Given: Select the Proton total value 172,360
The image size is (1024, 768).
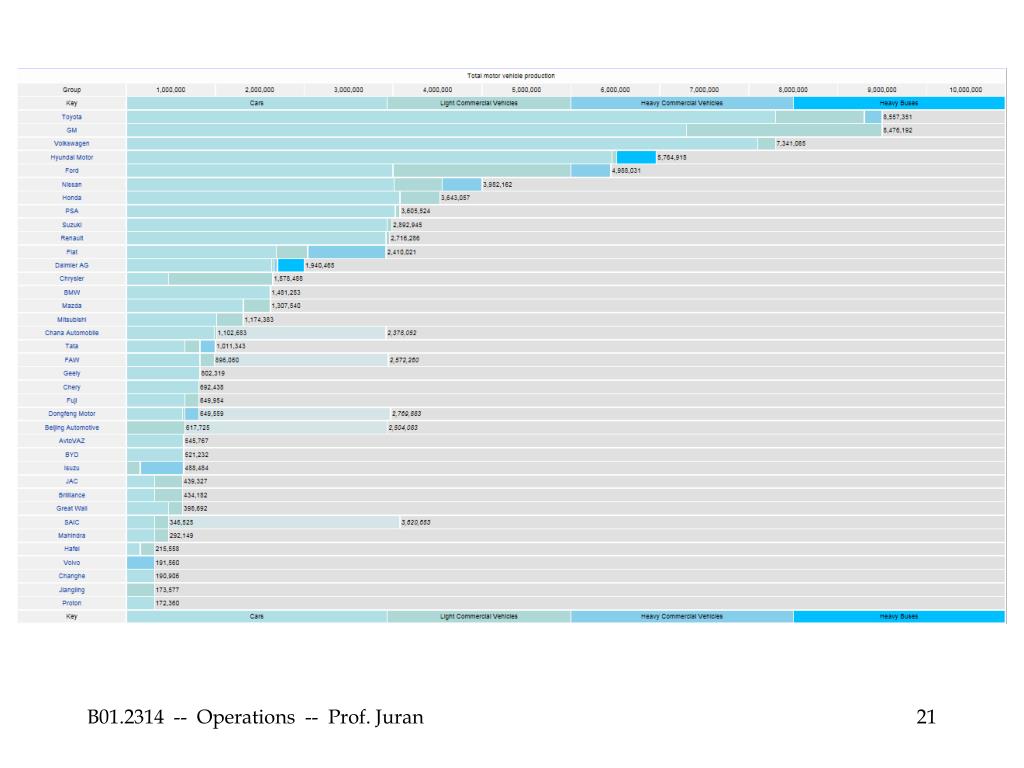Looking at the screenshot, I should (x=167, y=603).
